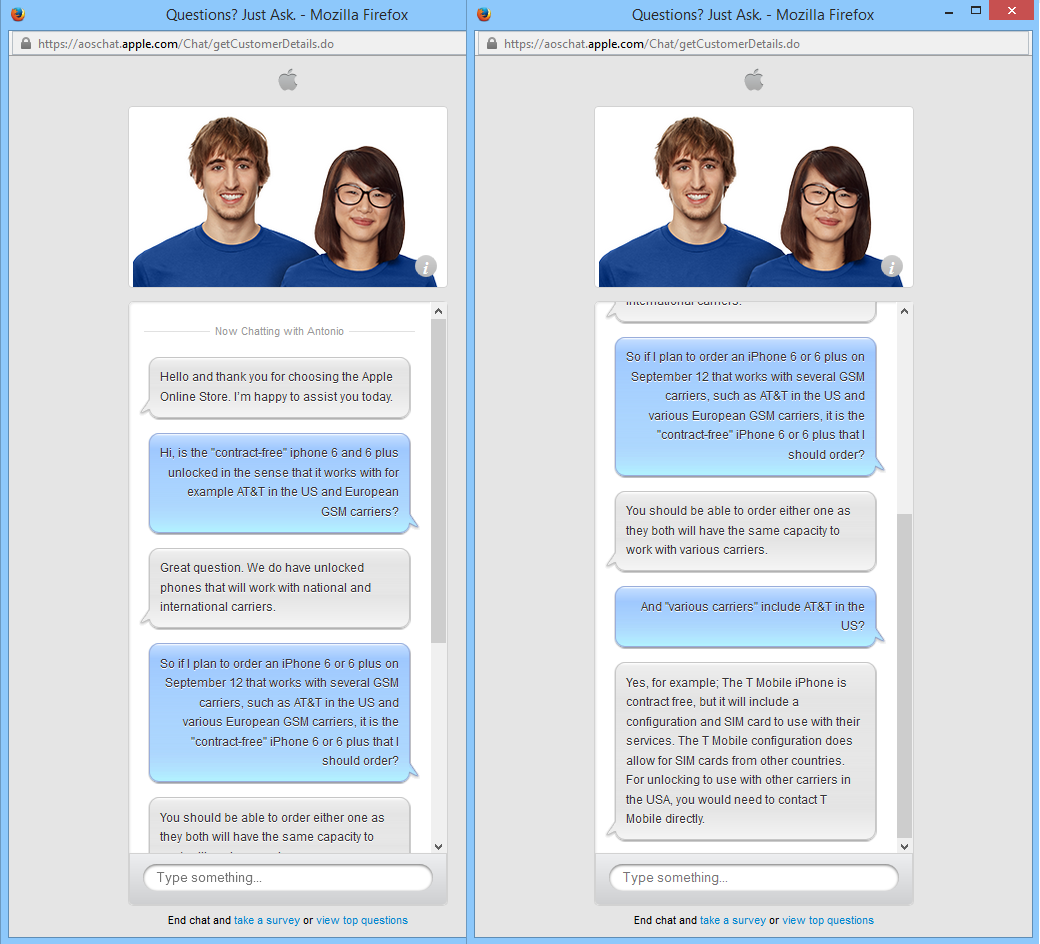
Task: Click 'Now Chatting with Antonio' text
Action: 279,331
